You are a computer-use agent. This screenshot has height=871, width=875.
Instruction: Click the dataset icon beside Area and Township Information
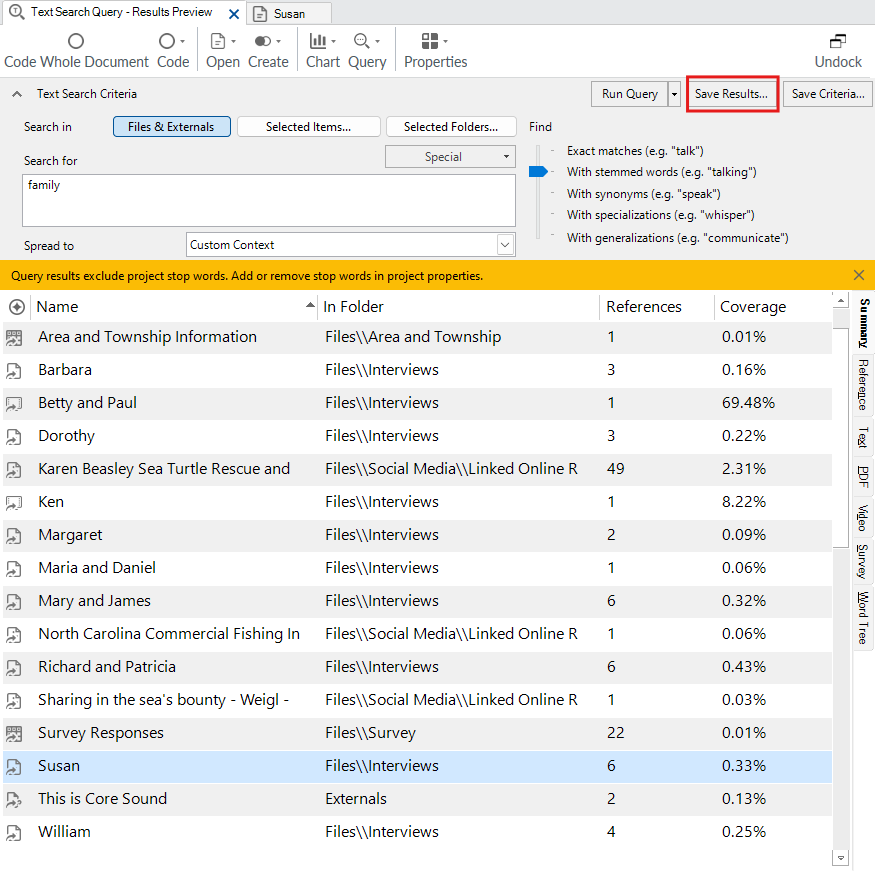pos(14,338)
